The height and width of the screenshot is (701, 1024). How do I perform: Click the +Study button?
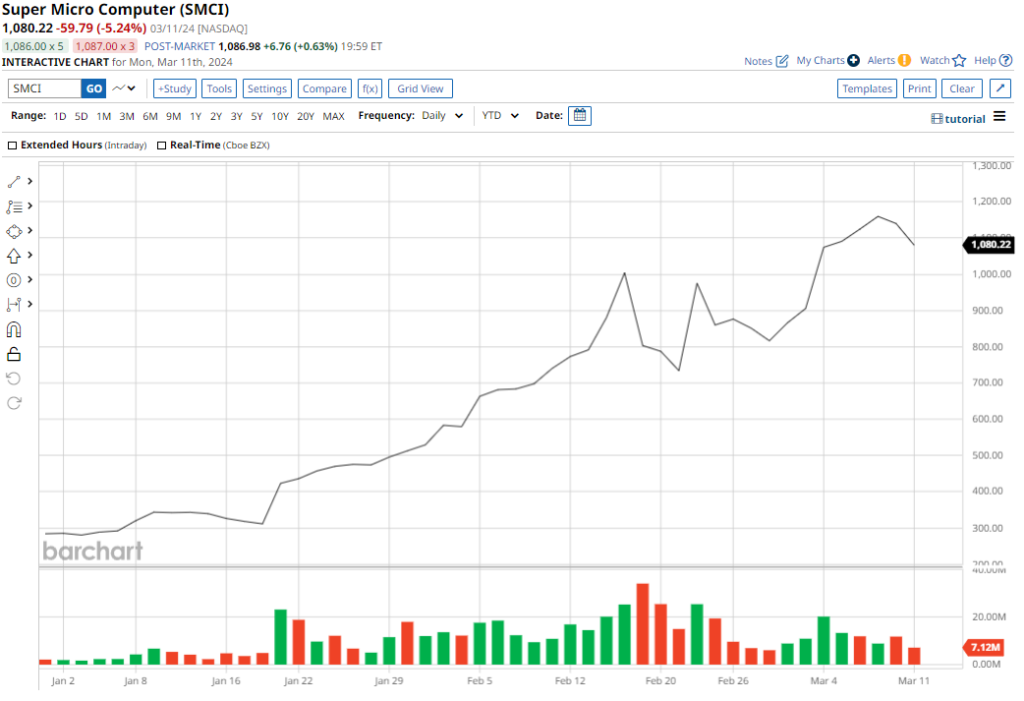(x=175, y=89)
